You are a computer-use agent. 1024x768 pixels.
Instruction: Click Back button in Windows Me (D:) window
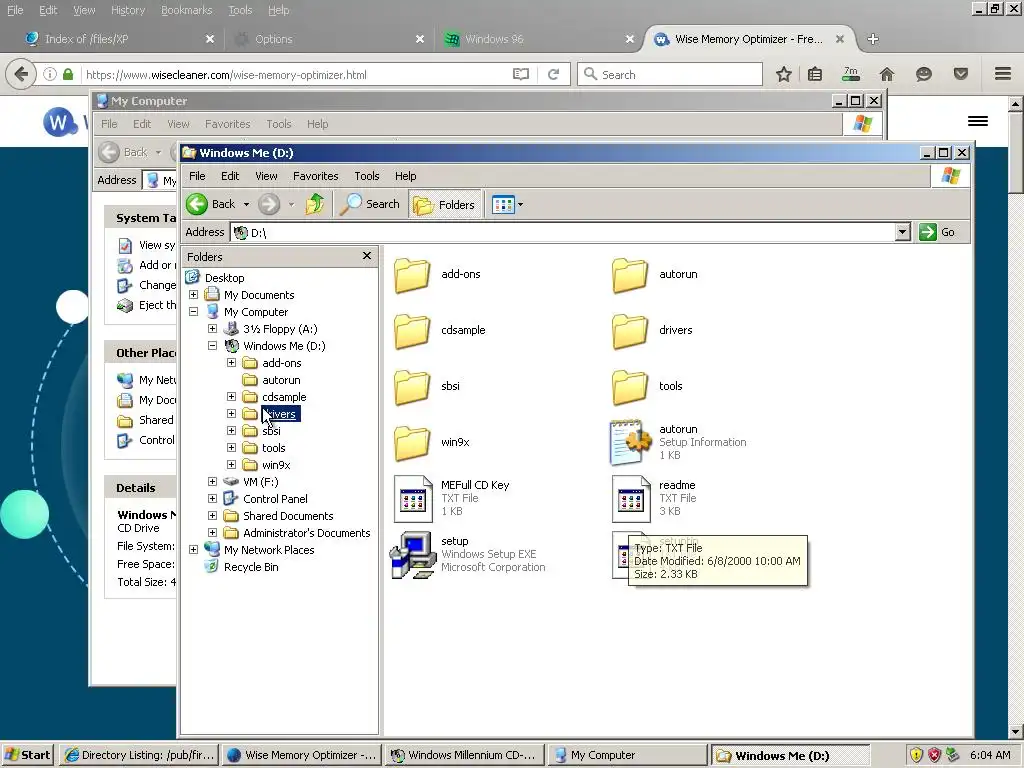coord(211,204)
